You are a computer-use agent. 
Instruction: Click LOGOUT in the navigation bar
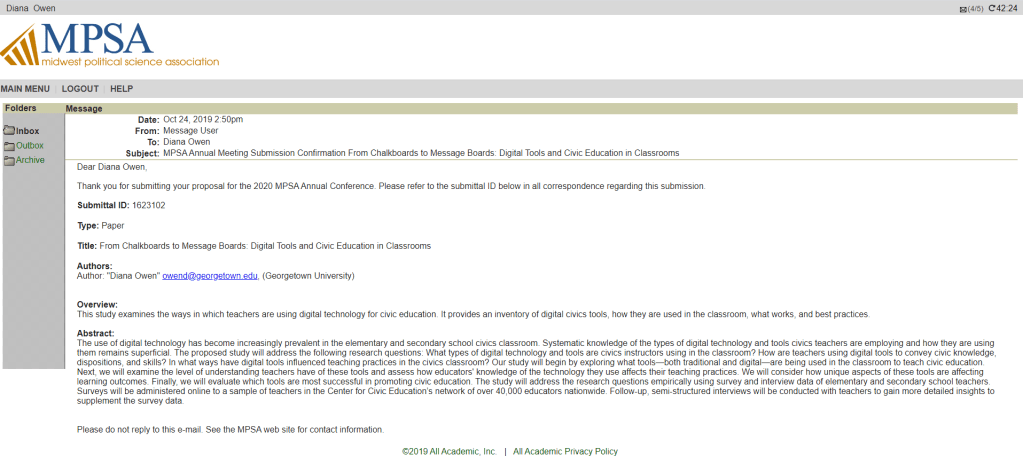coord(80,89)
